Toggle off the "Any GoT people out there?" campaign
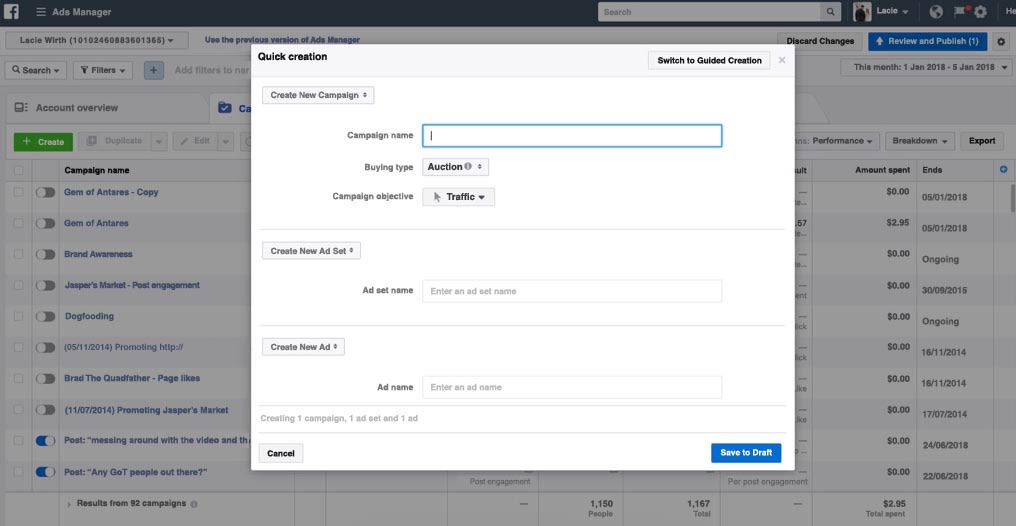This screenshot has width=1016, height=526. pos(45,472)
